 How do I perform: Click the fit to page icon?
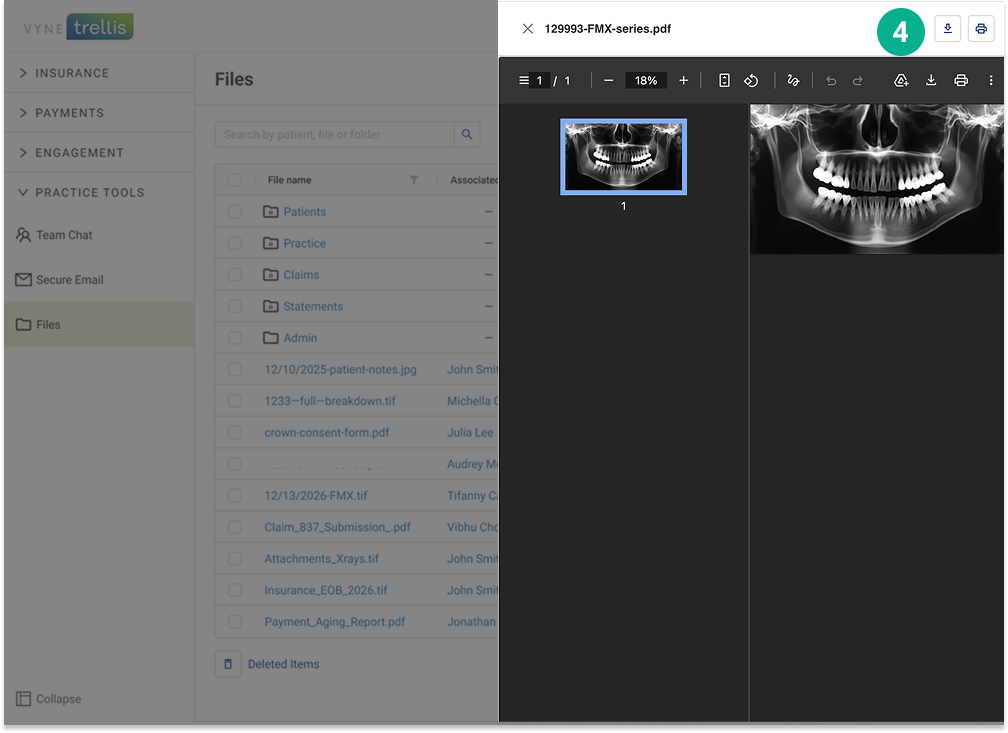click(724, 81)
